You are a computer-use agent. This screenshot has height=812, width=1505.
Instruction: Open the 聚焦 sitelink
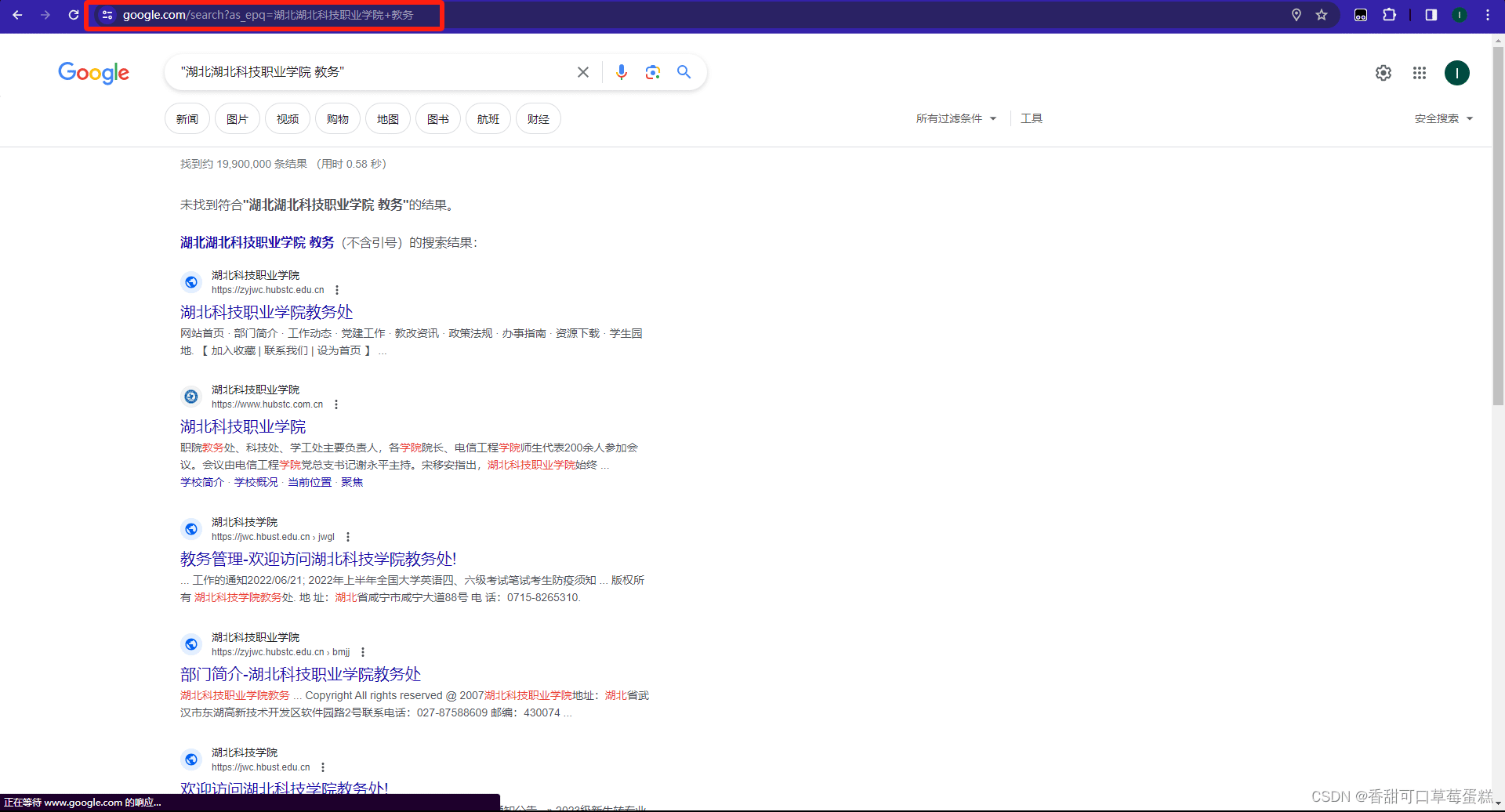[352, 482]
